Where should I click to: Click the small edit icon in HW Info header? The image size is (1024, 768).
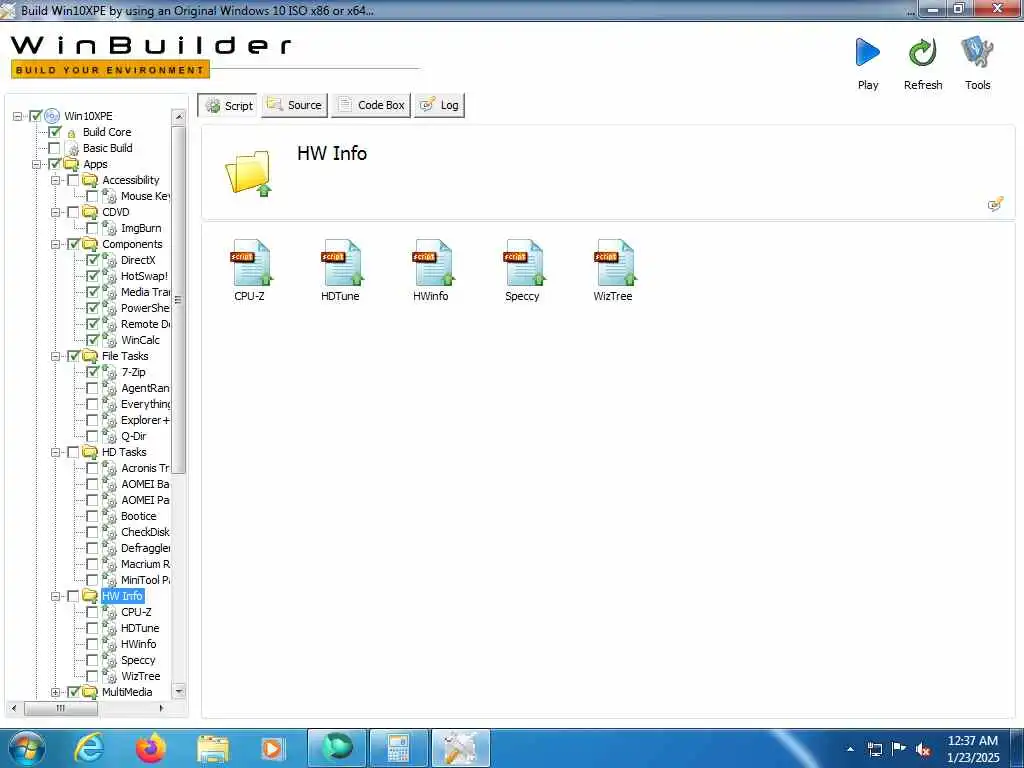pos(995,204)
